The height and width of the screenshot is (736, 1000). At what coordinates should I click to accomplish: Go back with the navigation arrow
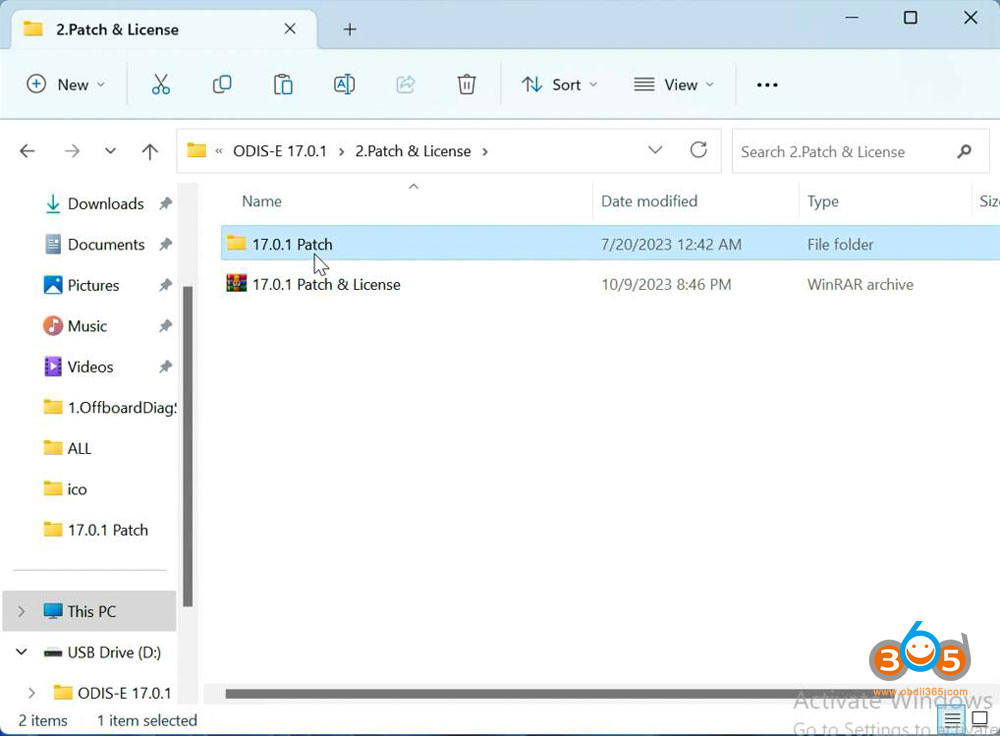click(27, 150)
